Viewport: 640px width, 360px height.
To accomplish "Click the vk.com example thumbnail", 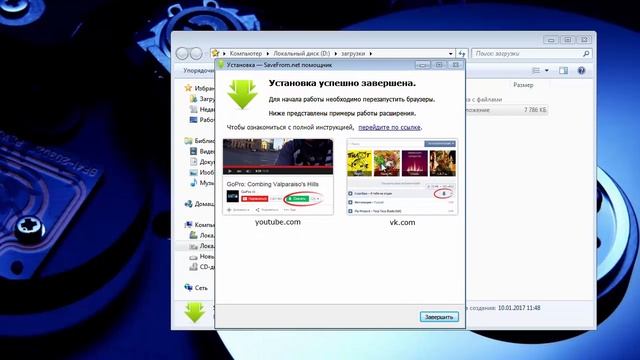I will click(x=402, y=177).
